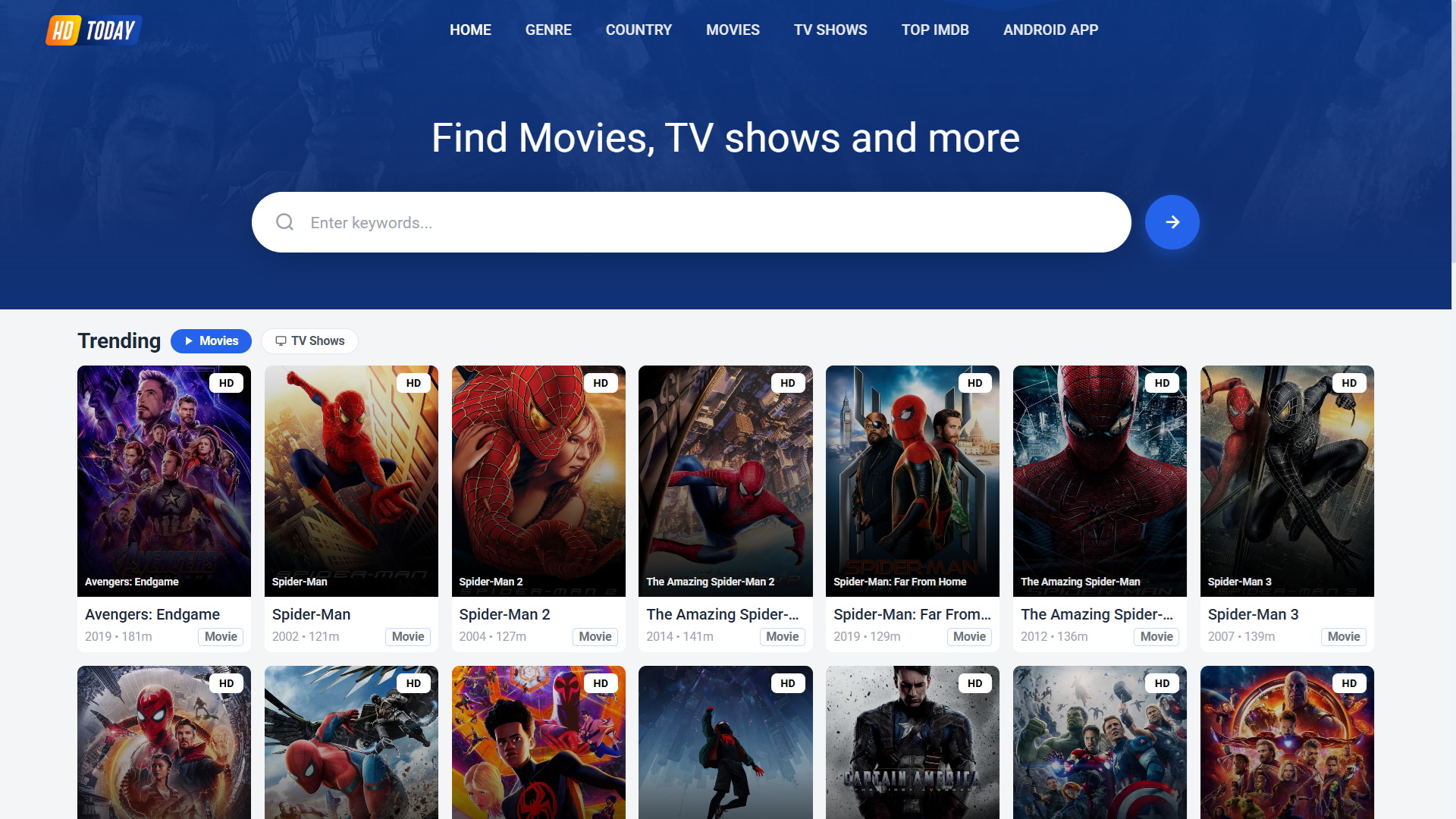
Task: Click the blue arrow search button
Action: tap(1172, 221)
